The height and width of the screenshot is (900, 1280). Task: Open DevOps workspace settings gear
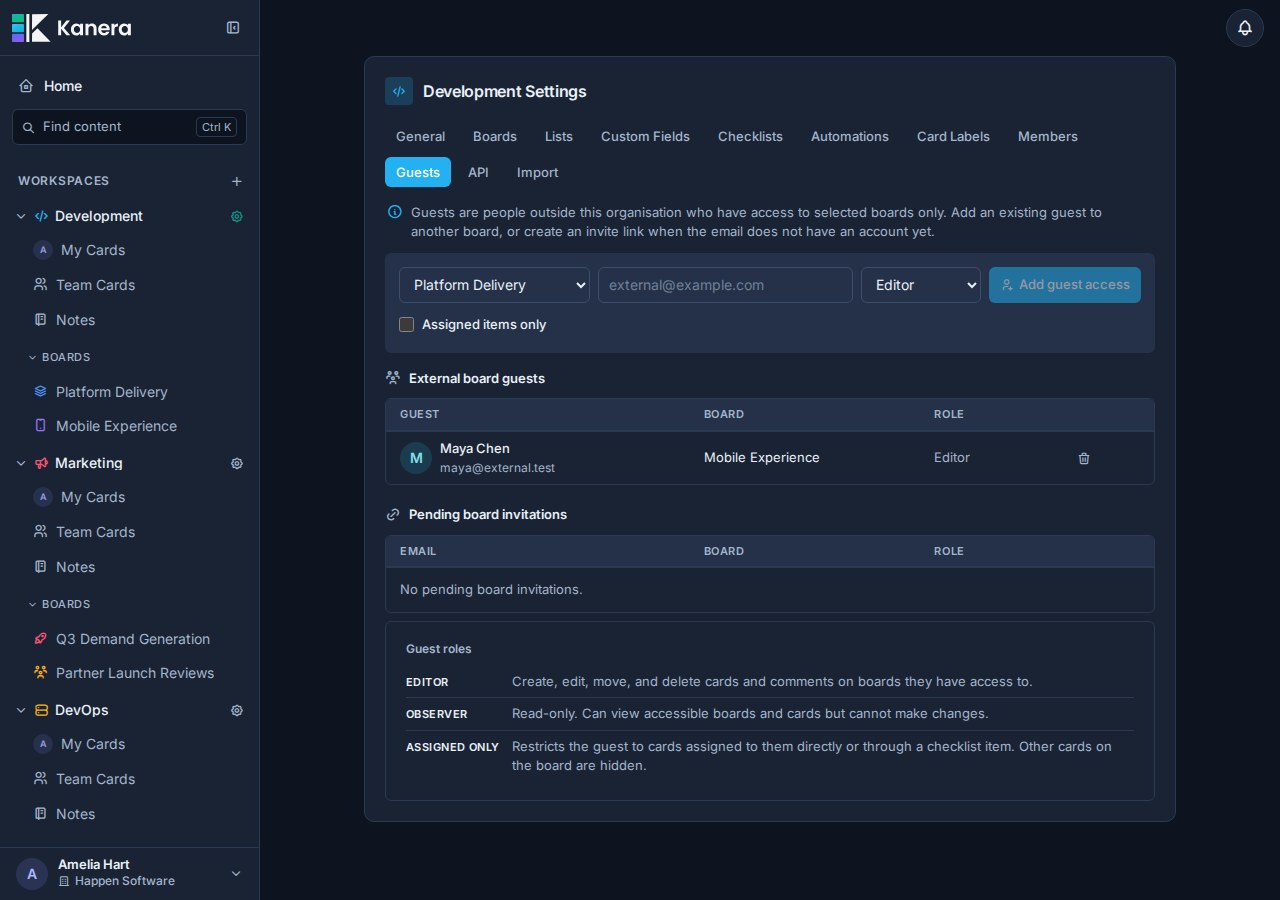click(x=237, y=710)
